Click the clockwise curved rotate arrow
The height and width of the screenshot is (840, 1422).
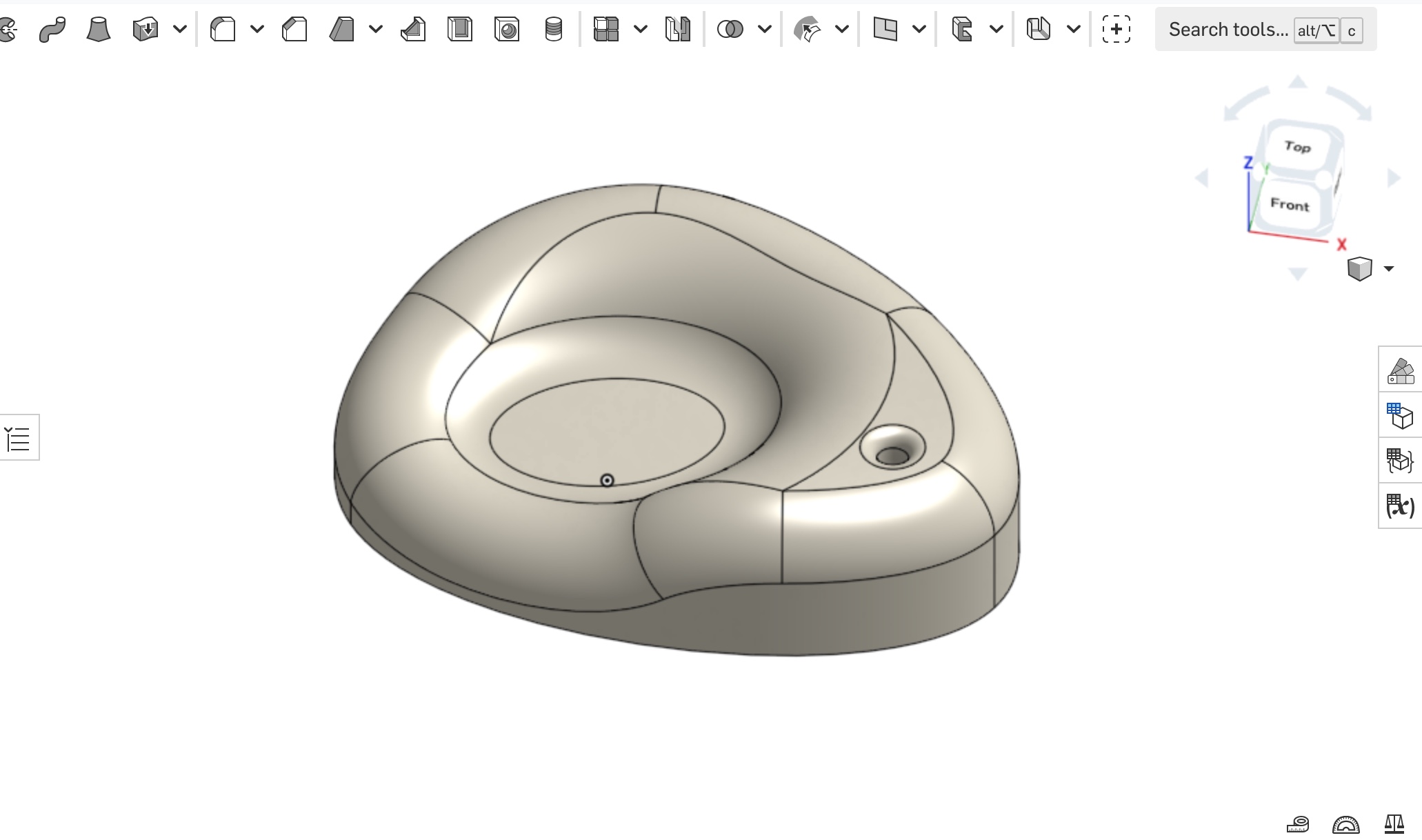[1350, 103]
